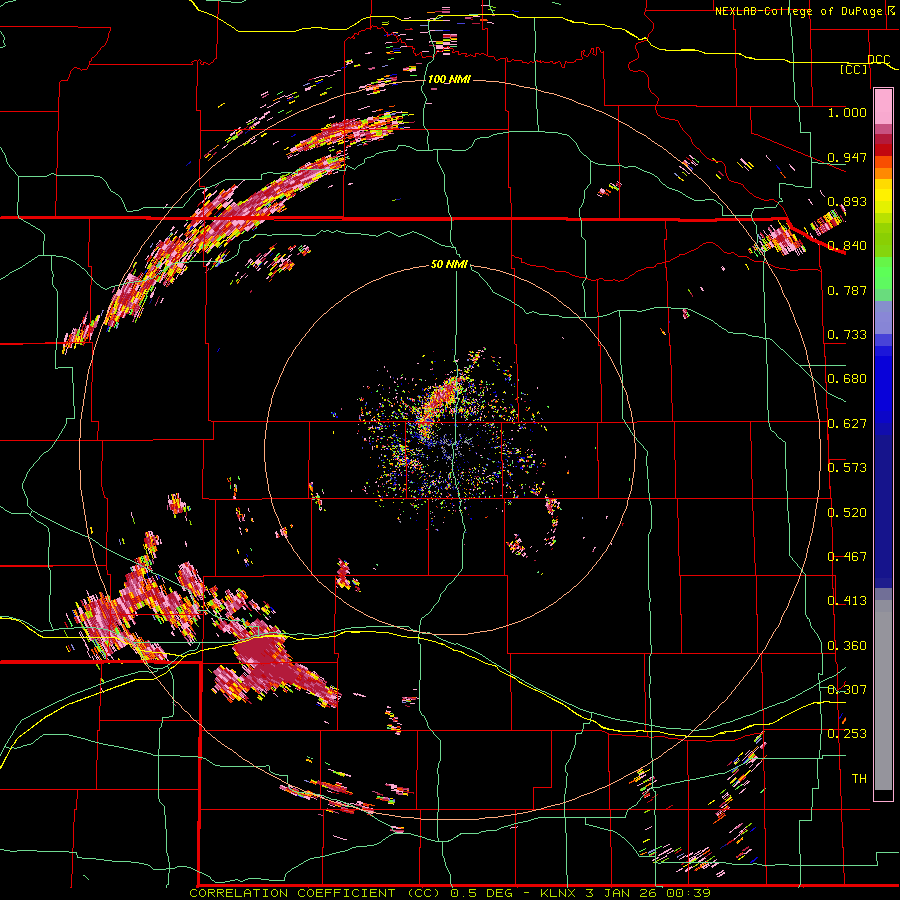900x900 pixels.
Task: Click the 0.893 scale value
Action: [x=847, y=201]
